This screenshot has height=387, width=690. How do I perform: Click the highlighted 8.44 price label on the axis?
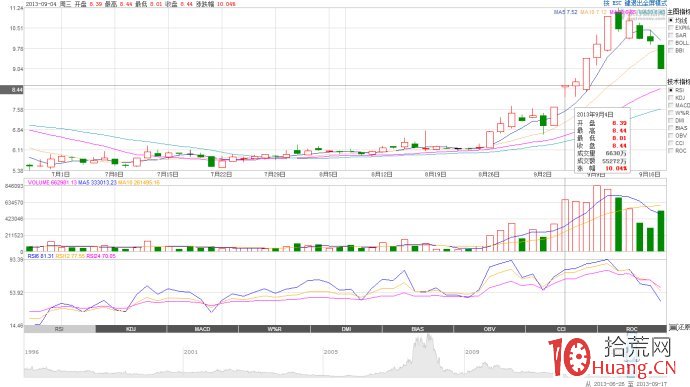pos(12,90)
